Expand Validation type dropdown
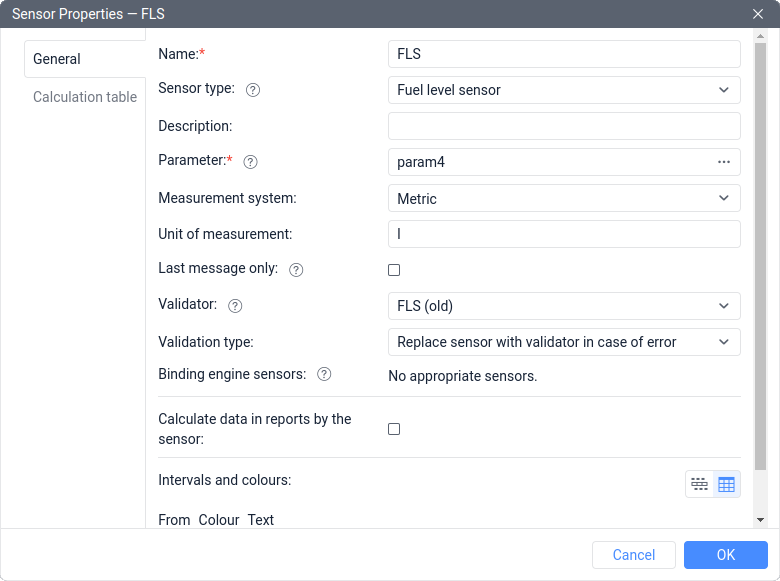Viewport: 780px width, 581px height. pos(564,342)
